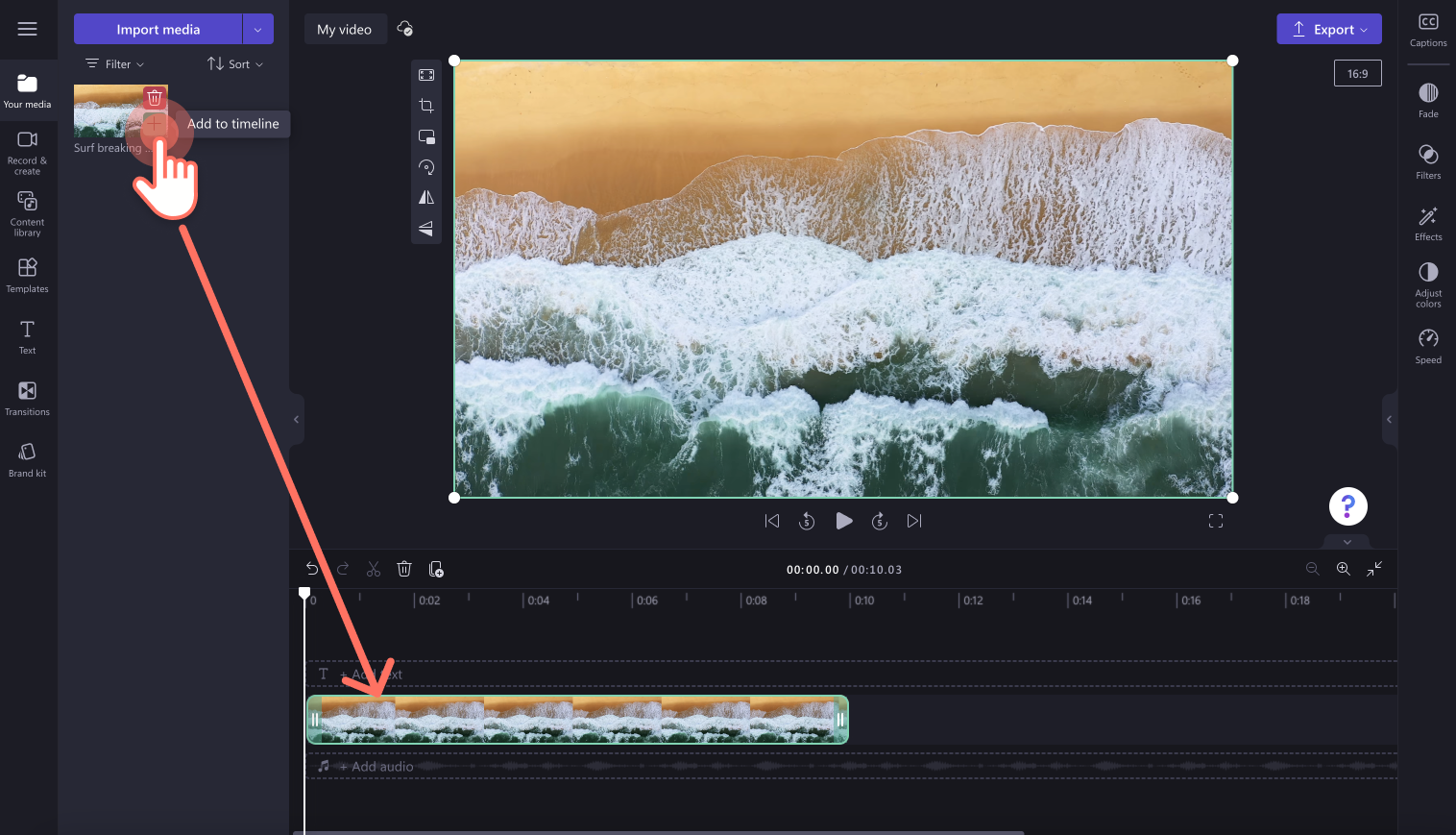Skip to the end of the video
This screenshot has height=835, width=1456.
tap(914, 521)
